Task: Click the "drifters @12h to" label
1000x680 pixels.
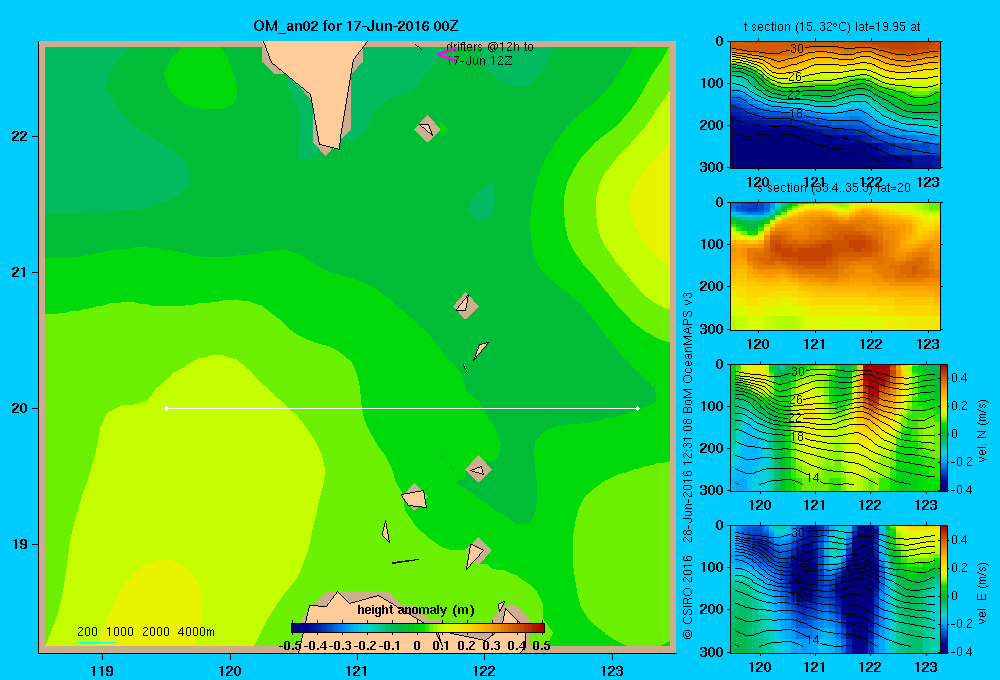Action: pyautogui.click(x=490, y=47)
